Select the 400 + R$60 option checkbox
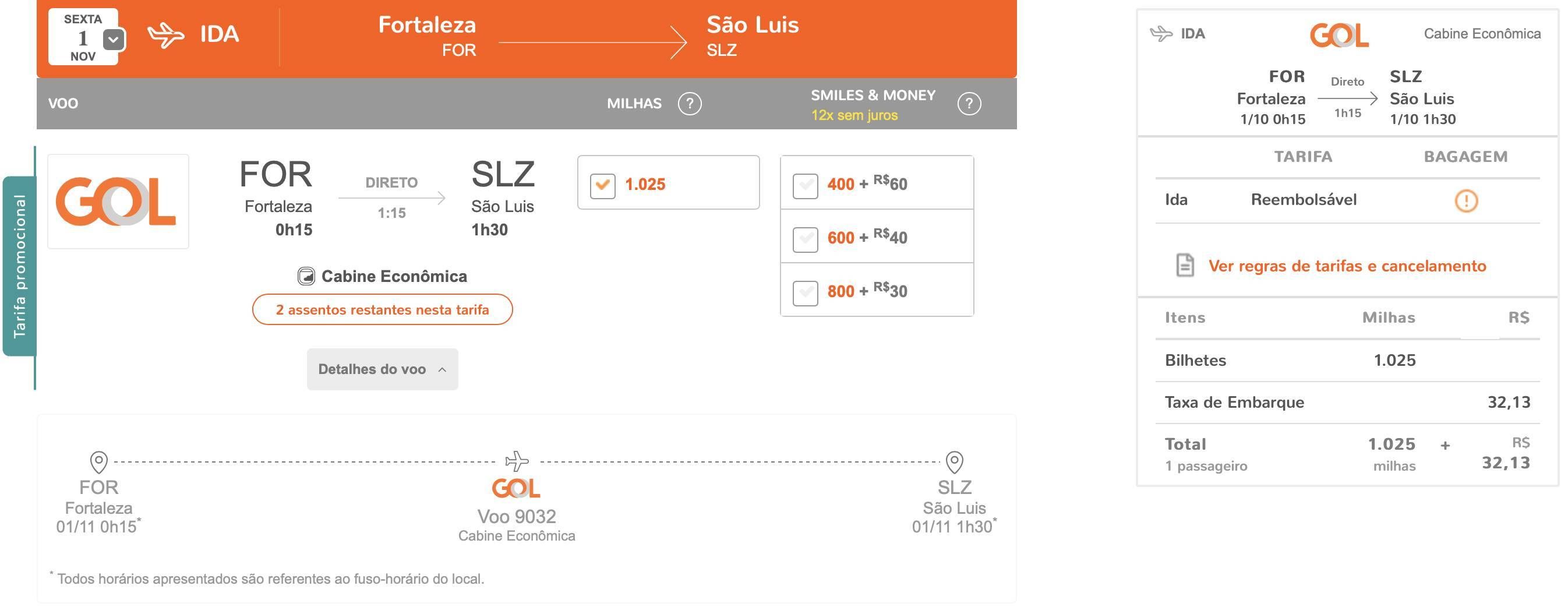 click(806, 186)
